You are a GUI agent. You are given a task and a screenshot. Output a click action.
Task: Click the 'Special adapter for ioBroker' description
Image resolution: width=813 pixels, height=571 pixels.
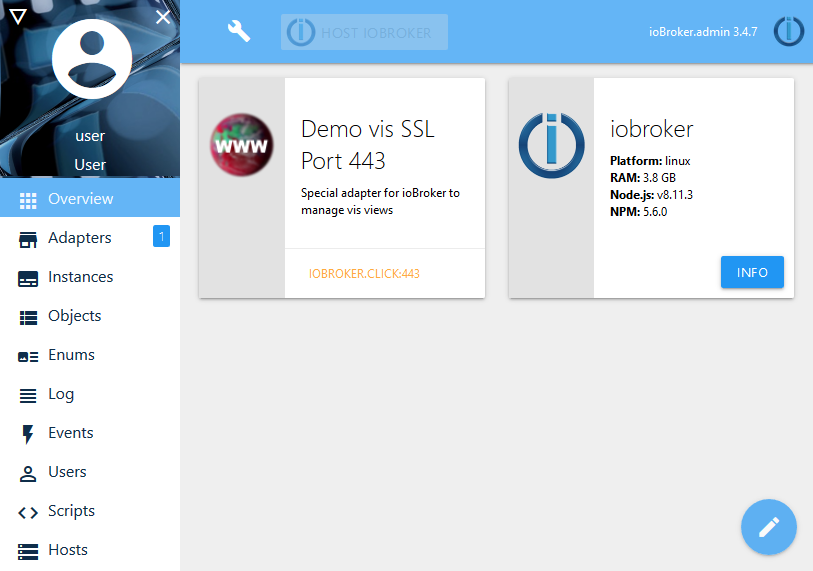tap(380, 201)
